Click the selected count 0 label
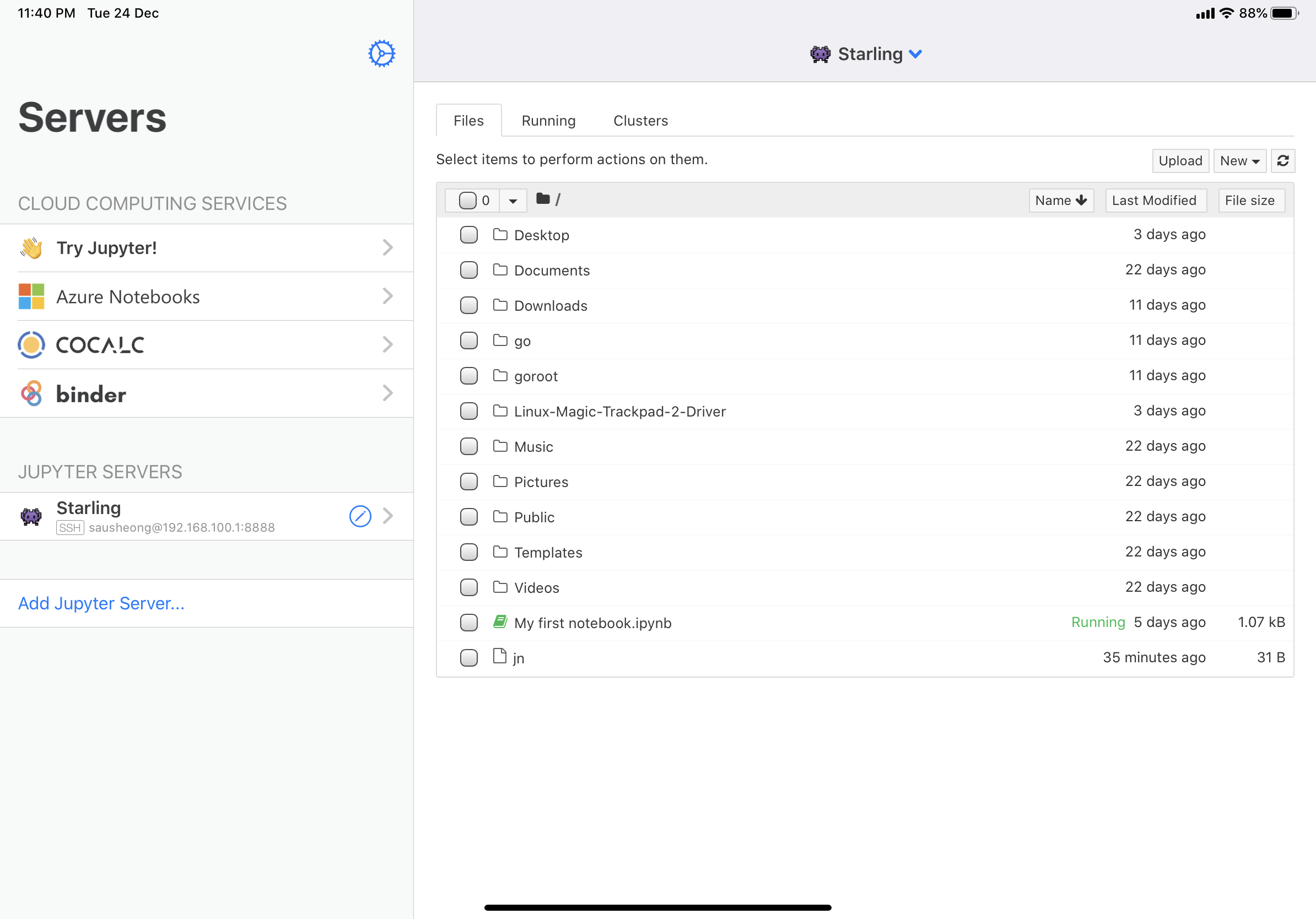 click(x=486, y=201)
